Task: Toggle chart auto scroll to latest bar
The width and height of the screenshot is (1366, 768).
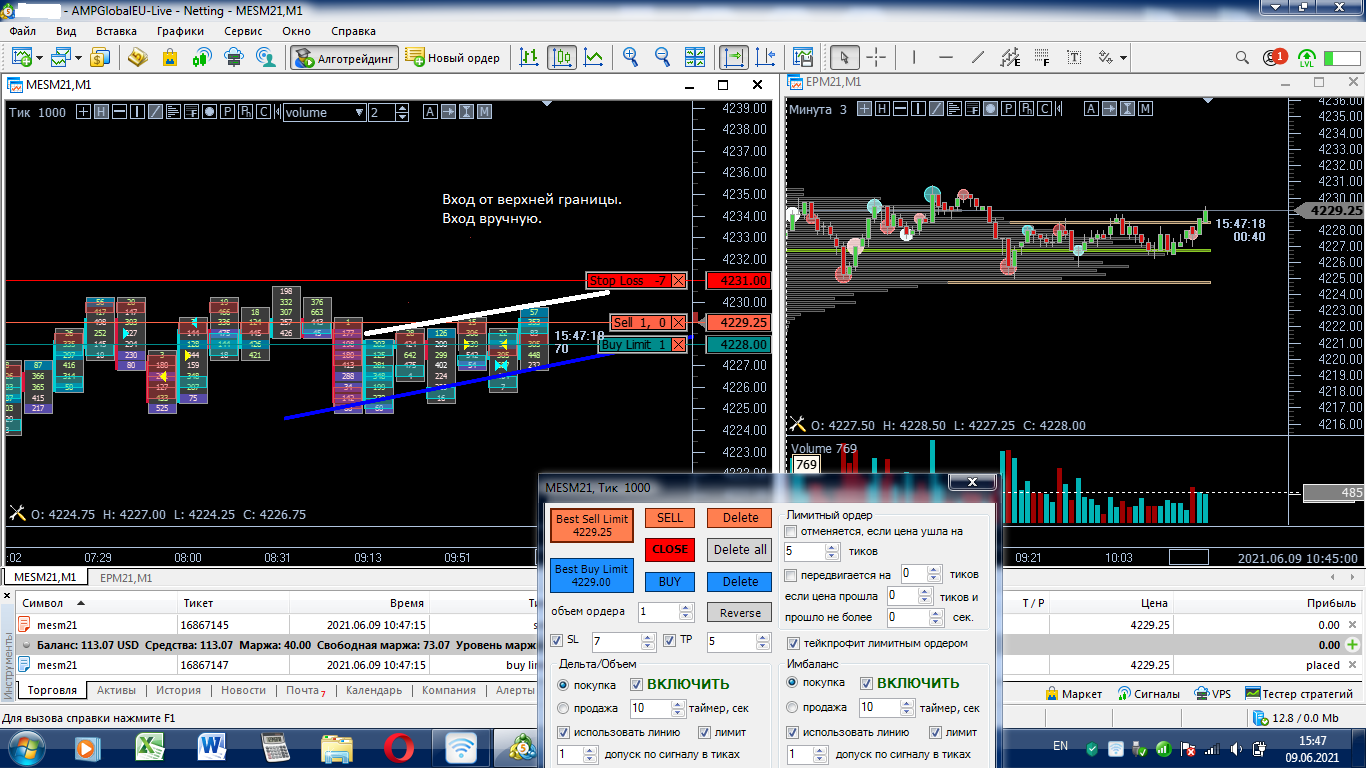Action: [734, 57]
